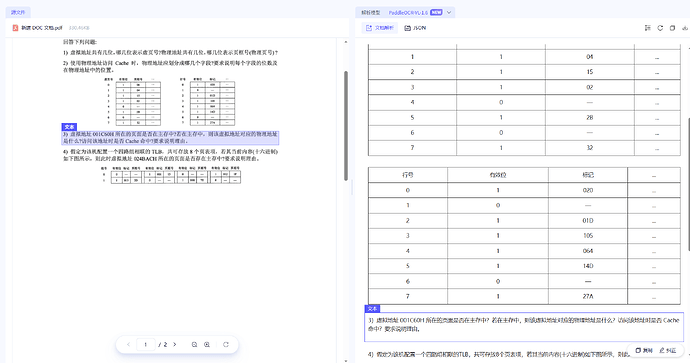Select cell '2B' in the first table
Screen dimensions: 690x363
tap(590, 117)
